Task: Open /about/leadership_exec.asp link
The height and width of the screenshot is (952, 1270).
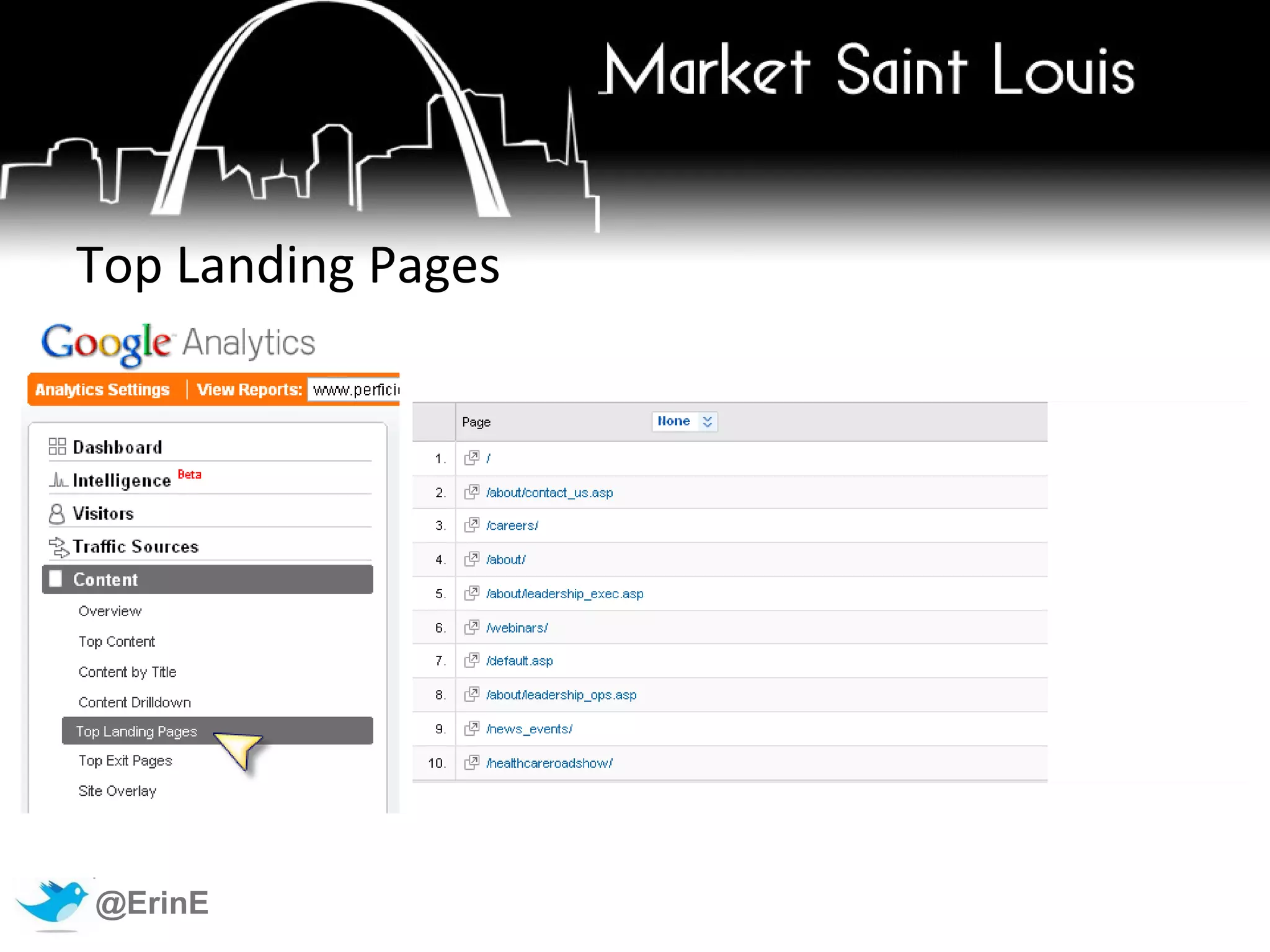Action: pos(565,594)
